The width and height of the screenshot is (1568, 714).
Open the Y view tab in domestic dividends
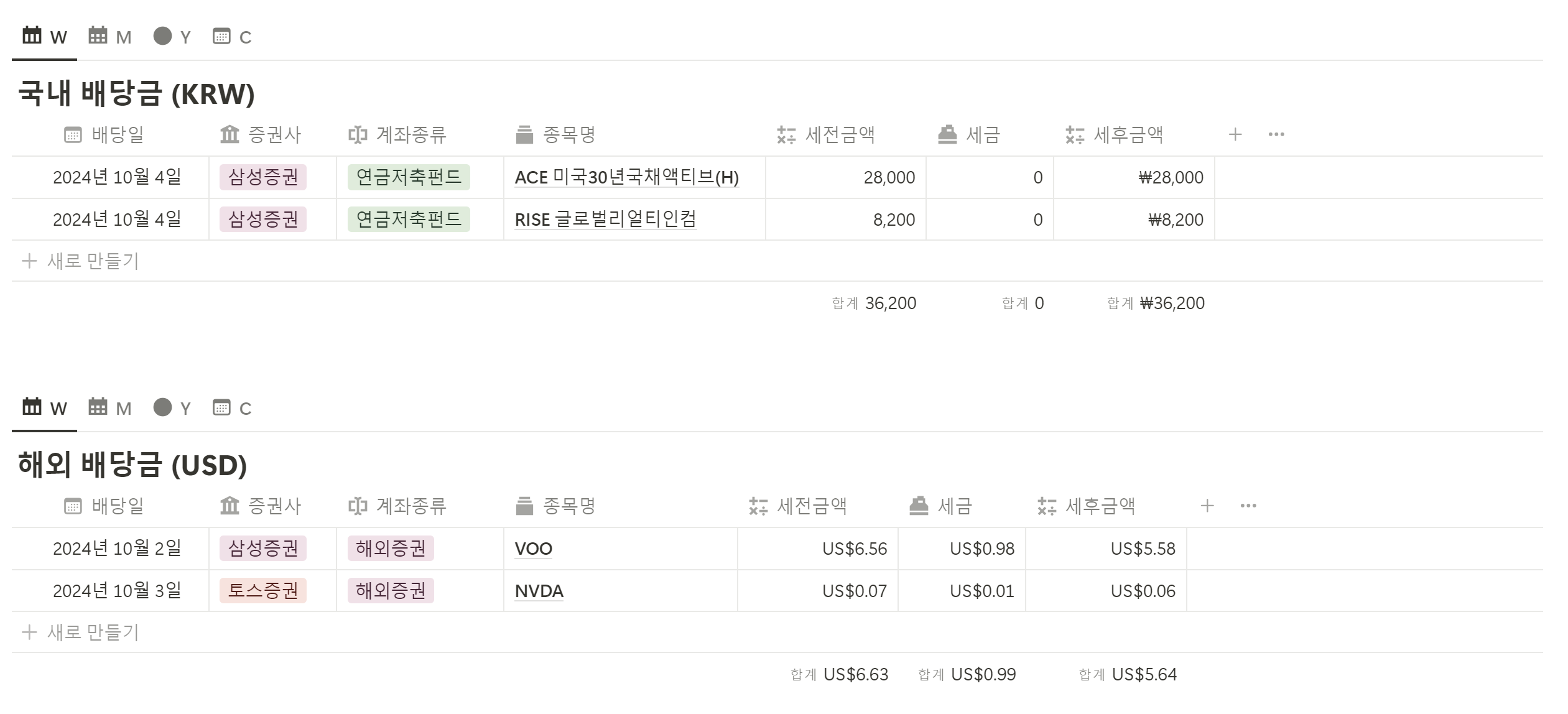coord(172,37)
